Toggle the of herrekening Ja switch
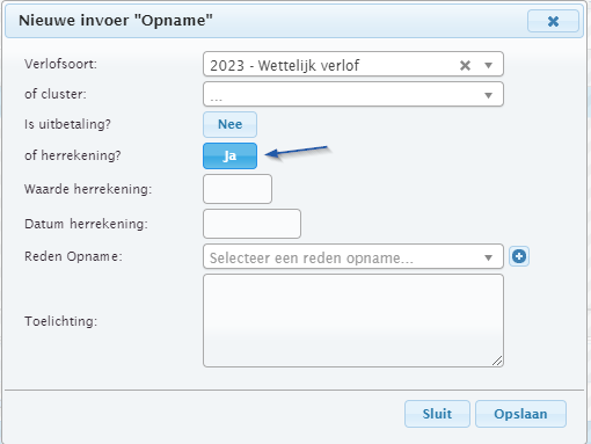The height and width of the screenshot is (444, 591). coord(230,156)
